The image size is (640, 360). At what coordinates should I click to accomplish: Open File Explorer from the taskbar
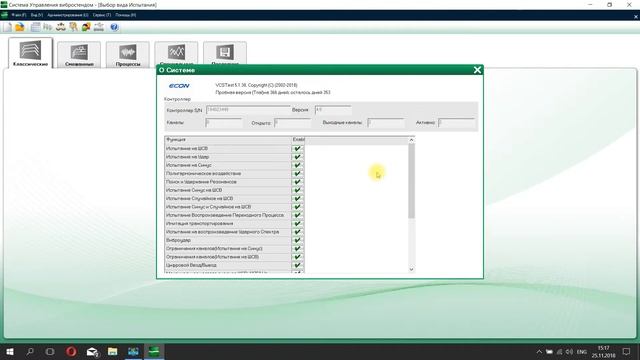[x=113, y=351]
